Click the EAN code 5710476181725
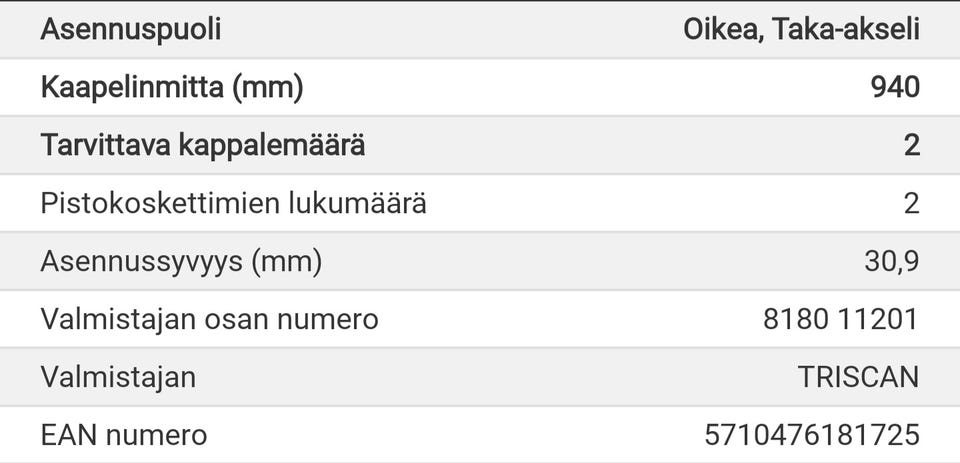Screen dimensions: 960x463 pos(811,435)
